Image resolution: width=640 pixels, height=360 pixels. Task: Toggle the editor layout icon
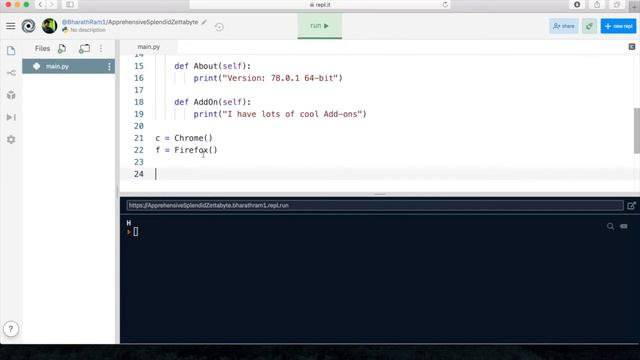(632, 47)
